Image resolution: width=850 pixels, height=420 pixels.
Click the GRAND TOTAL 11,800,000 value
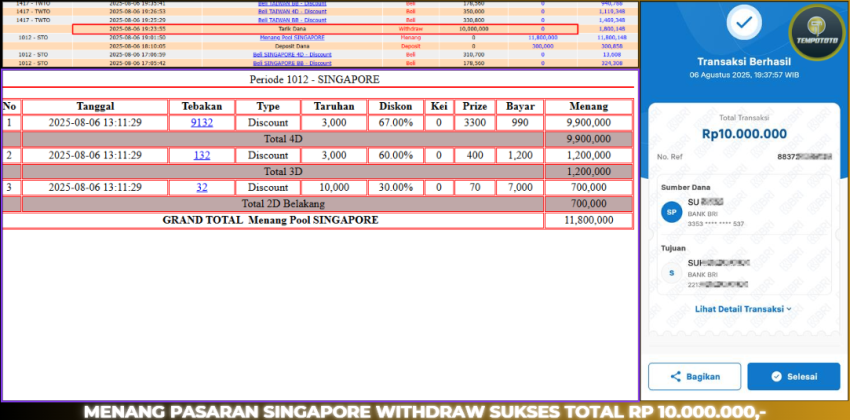click(589, 221)
